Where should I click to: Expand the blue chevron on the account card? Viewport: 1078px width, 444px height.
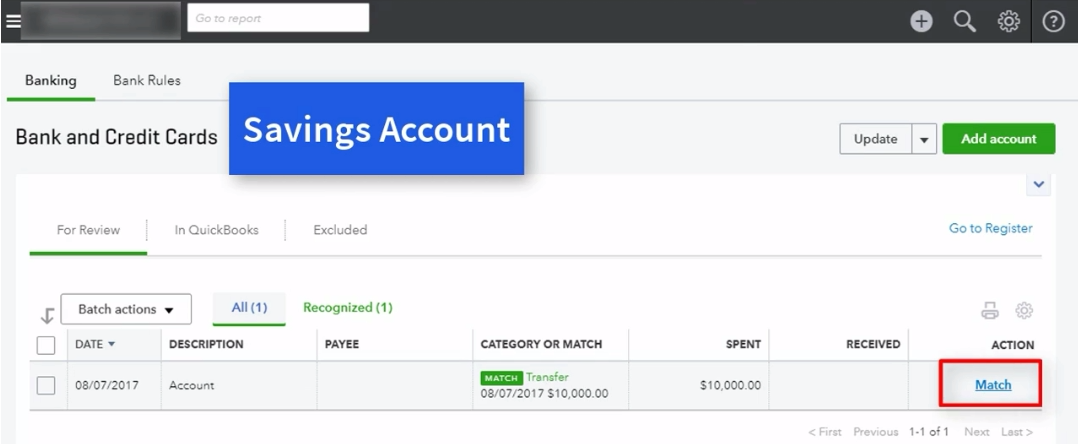click(x=1039, y=184)
